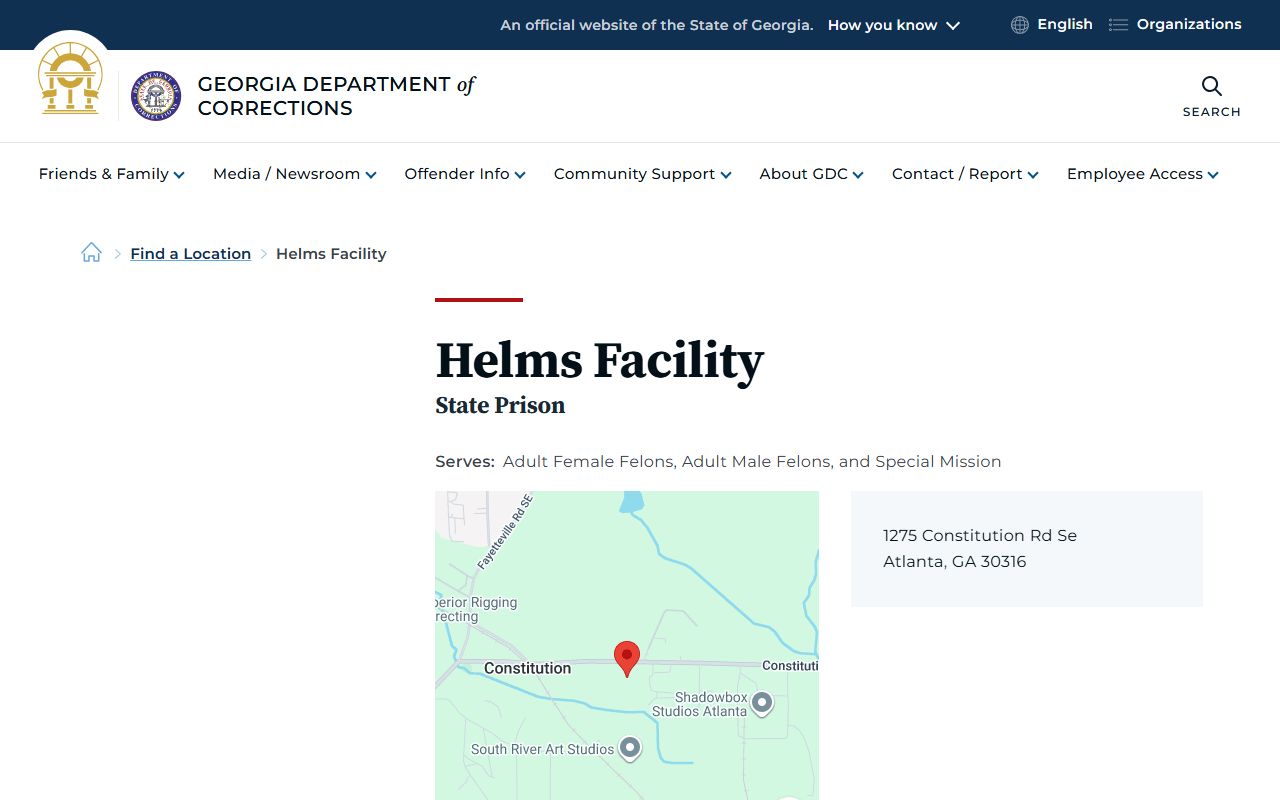Image resolution: width=1280 pixels, height=800 pixels.
Task: Click the Department of Corrections round emblem
Action: (156, 96)
